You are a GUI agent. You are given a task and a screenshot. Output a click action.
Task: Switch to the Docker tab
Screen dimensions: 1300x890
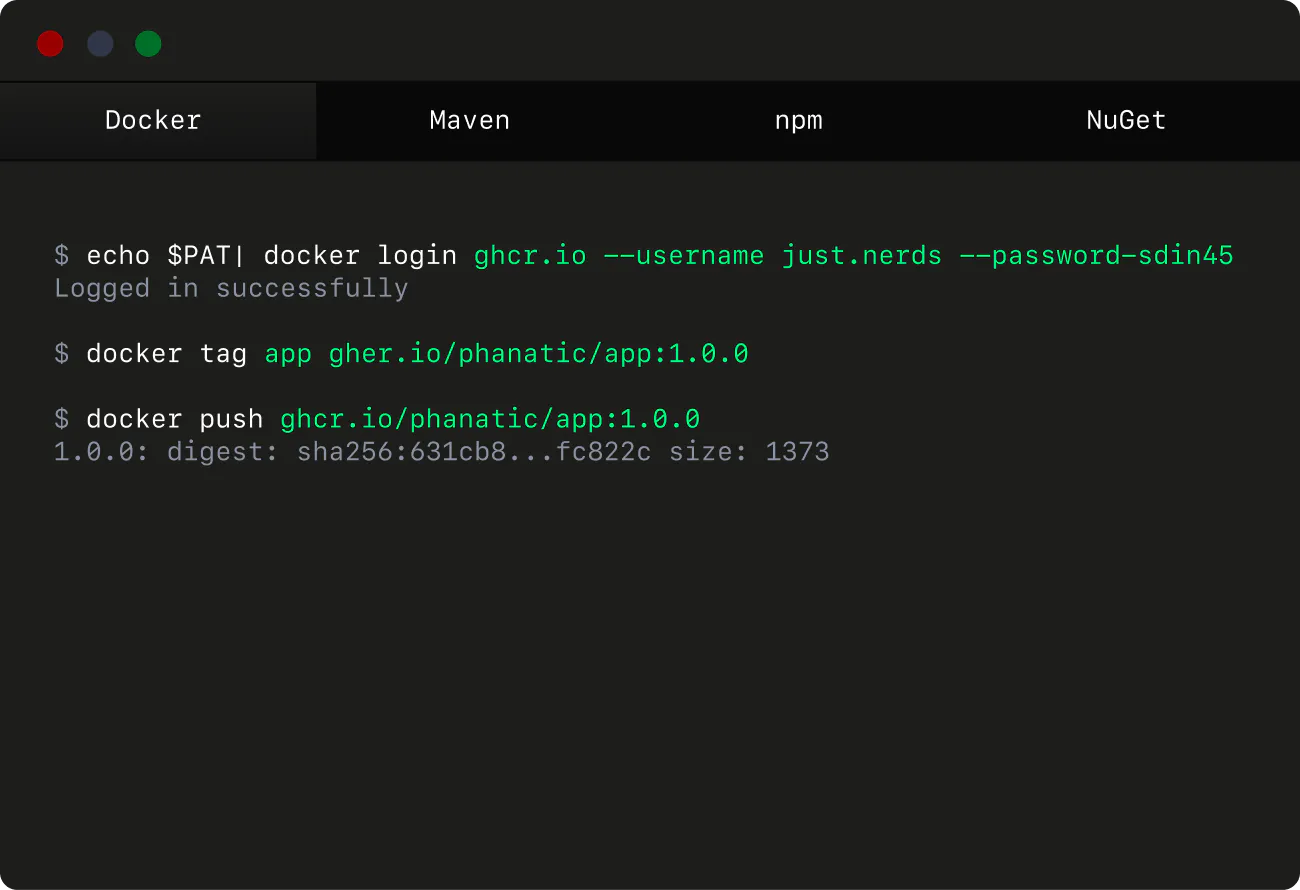[153, 121]
